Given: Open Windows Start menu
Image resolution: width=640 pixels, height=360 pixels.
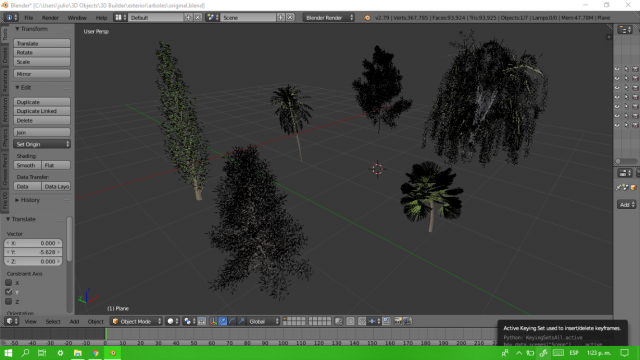Looking at the screenshot, I should [x=8, y=353].
